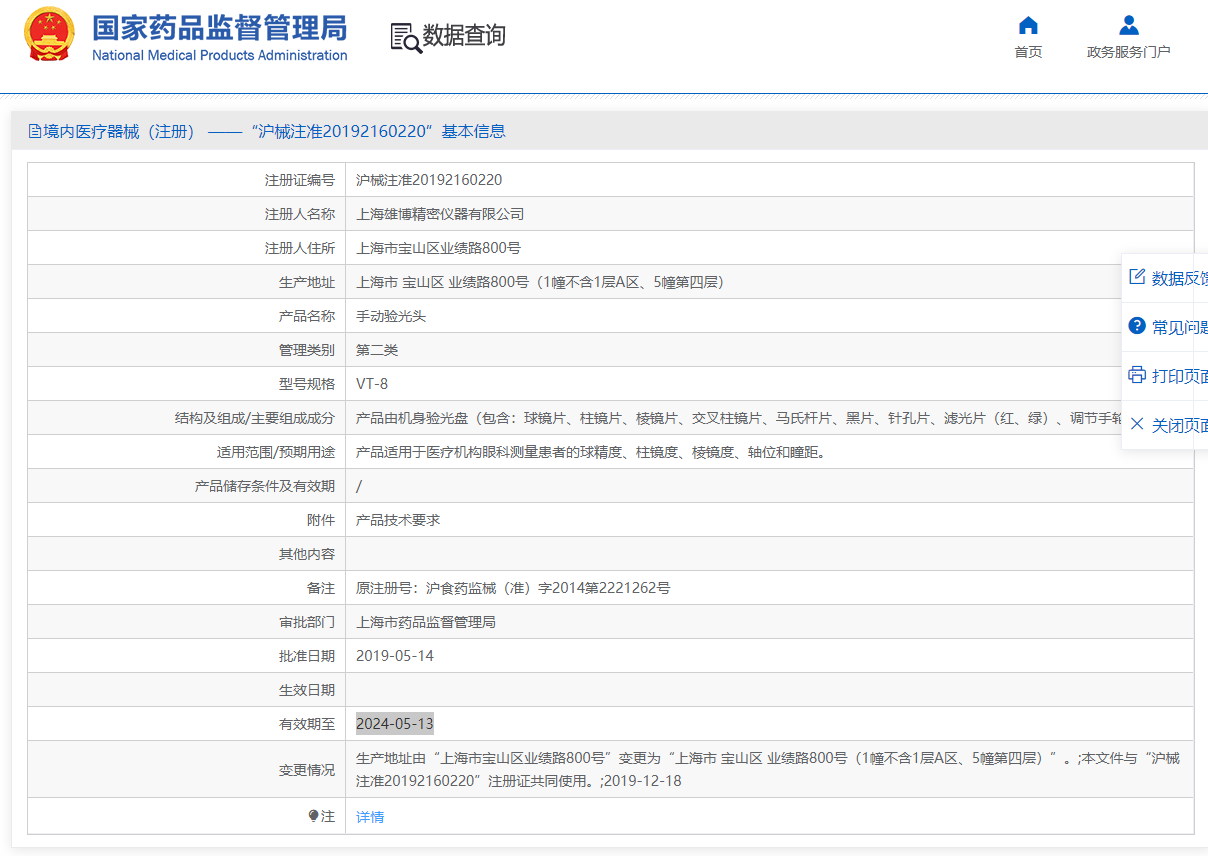
Task: Click National Medical Products Administration English subtitle
Action: (x=220, y=55)
